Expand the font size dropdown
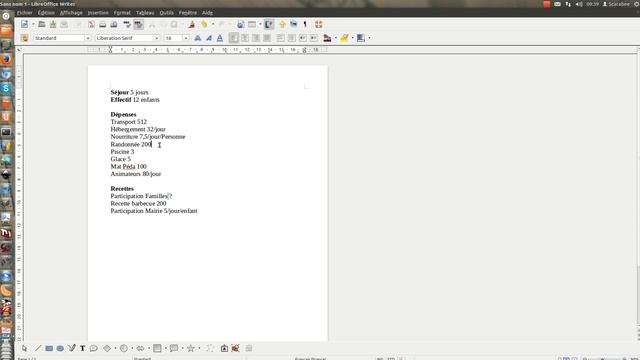The width and height of the screenshot is (640, 360). coord(186,38)
